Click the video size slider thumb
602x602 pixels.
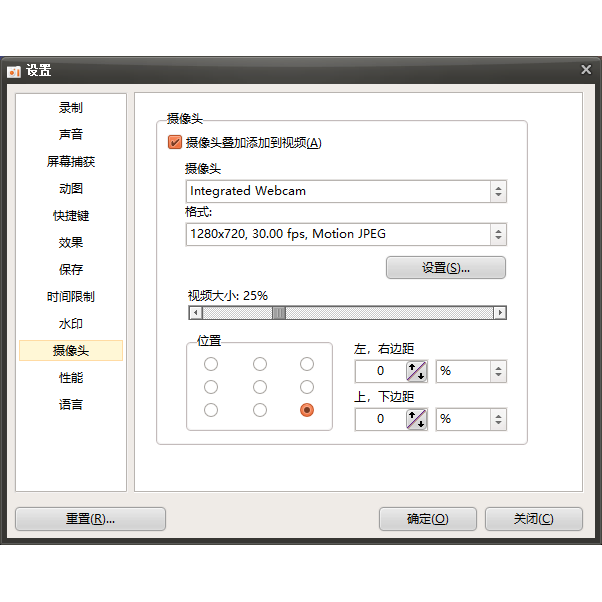pos(279,313)
